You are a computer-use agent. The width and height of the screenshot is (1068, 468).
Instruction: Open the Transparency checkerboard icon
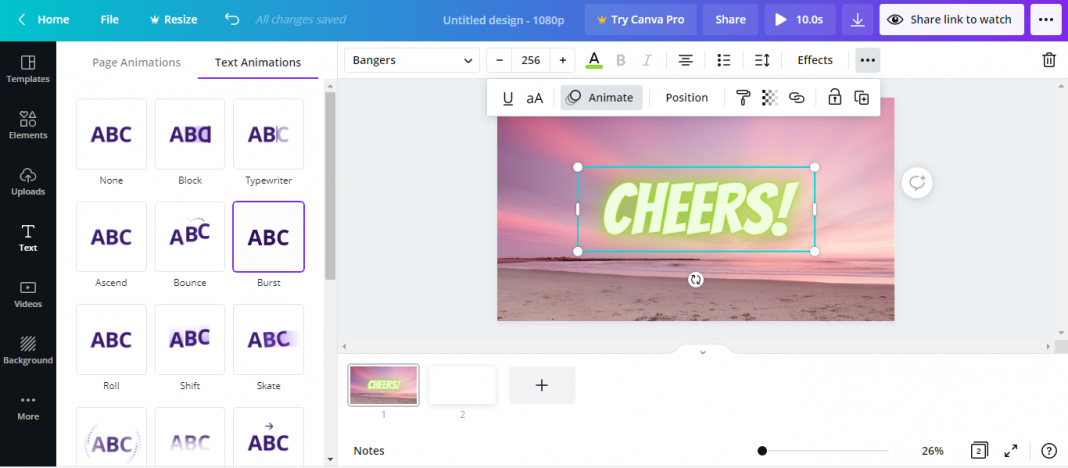pos(769,98)
